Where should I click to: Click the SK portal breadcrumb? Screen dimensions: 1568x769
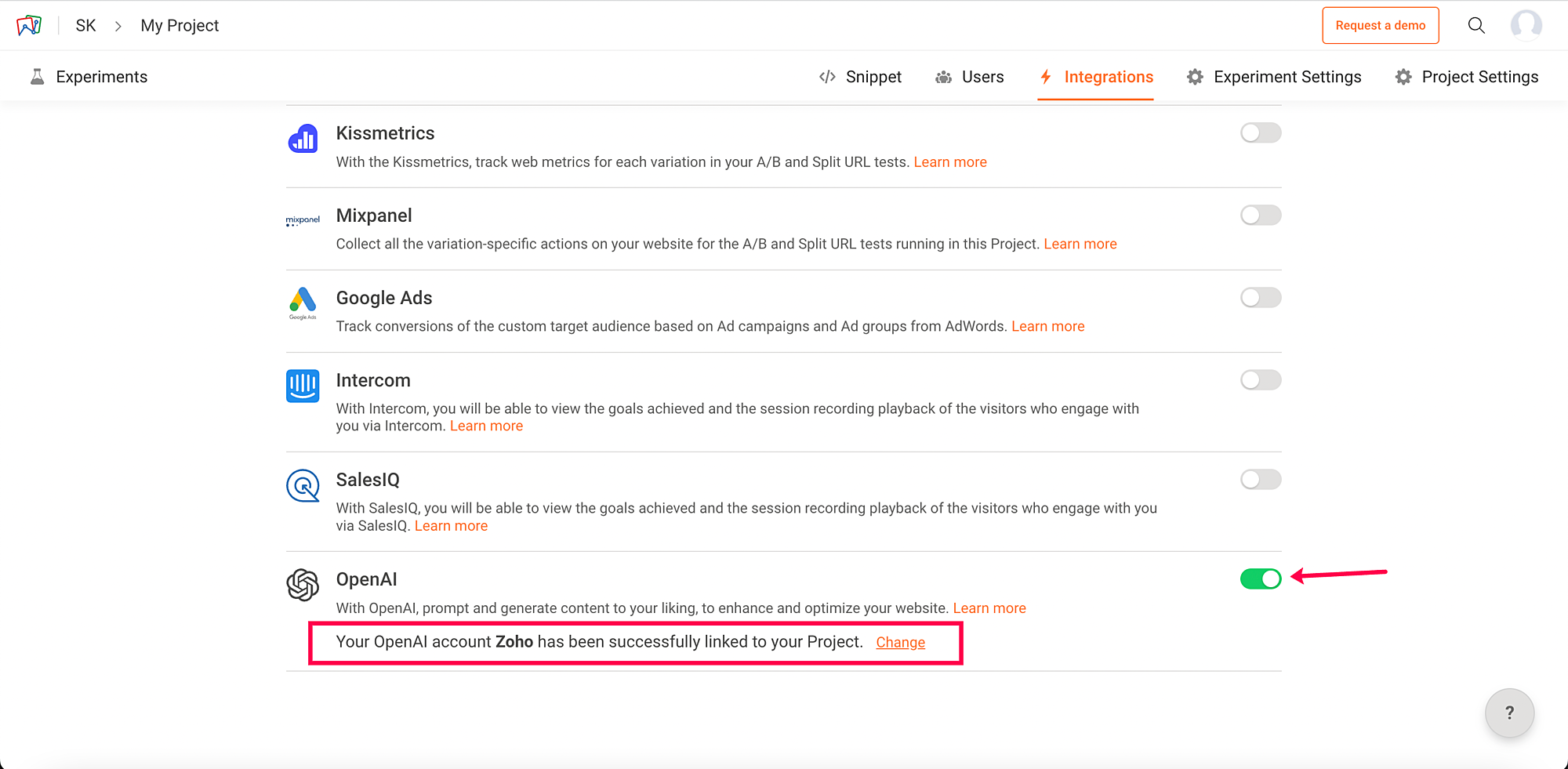85,26
